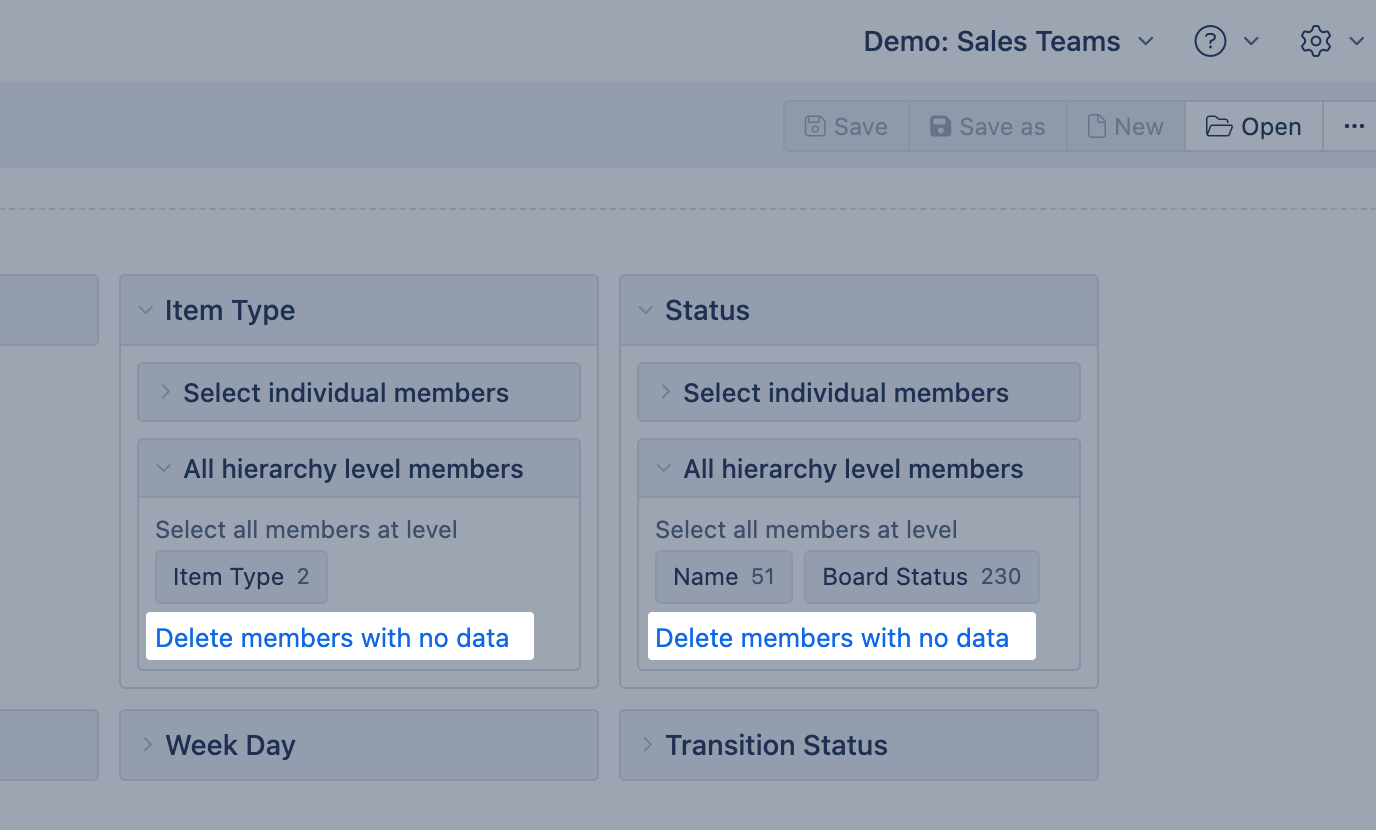Viewport: 1376px width, 830px height.
Task: Click the New report button
Action: pyautogui.click(x=1125, y=127)
